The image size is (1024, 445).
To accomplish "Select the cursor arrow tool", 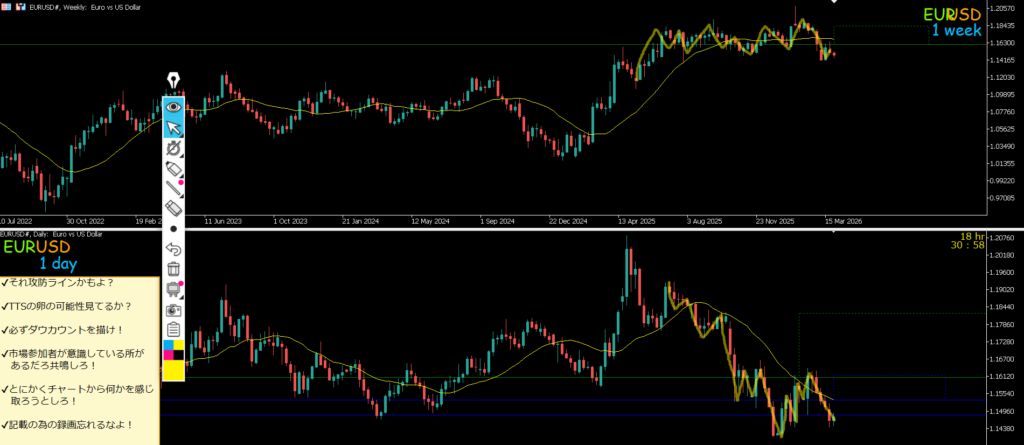I will pos(173,126).
